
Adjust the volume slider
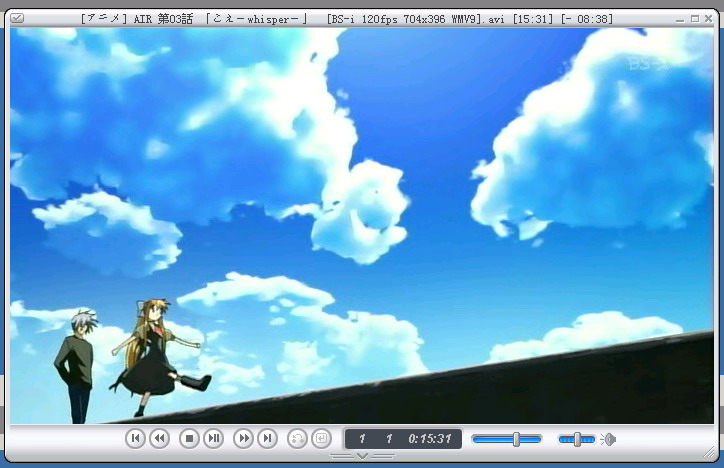point(577,439)
